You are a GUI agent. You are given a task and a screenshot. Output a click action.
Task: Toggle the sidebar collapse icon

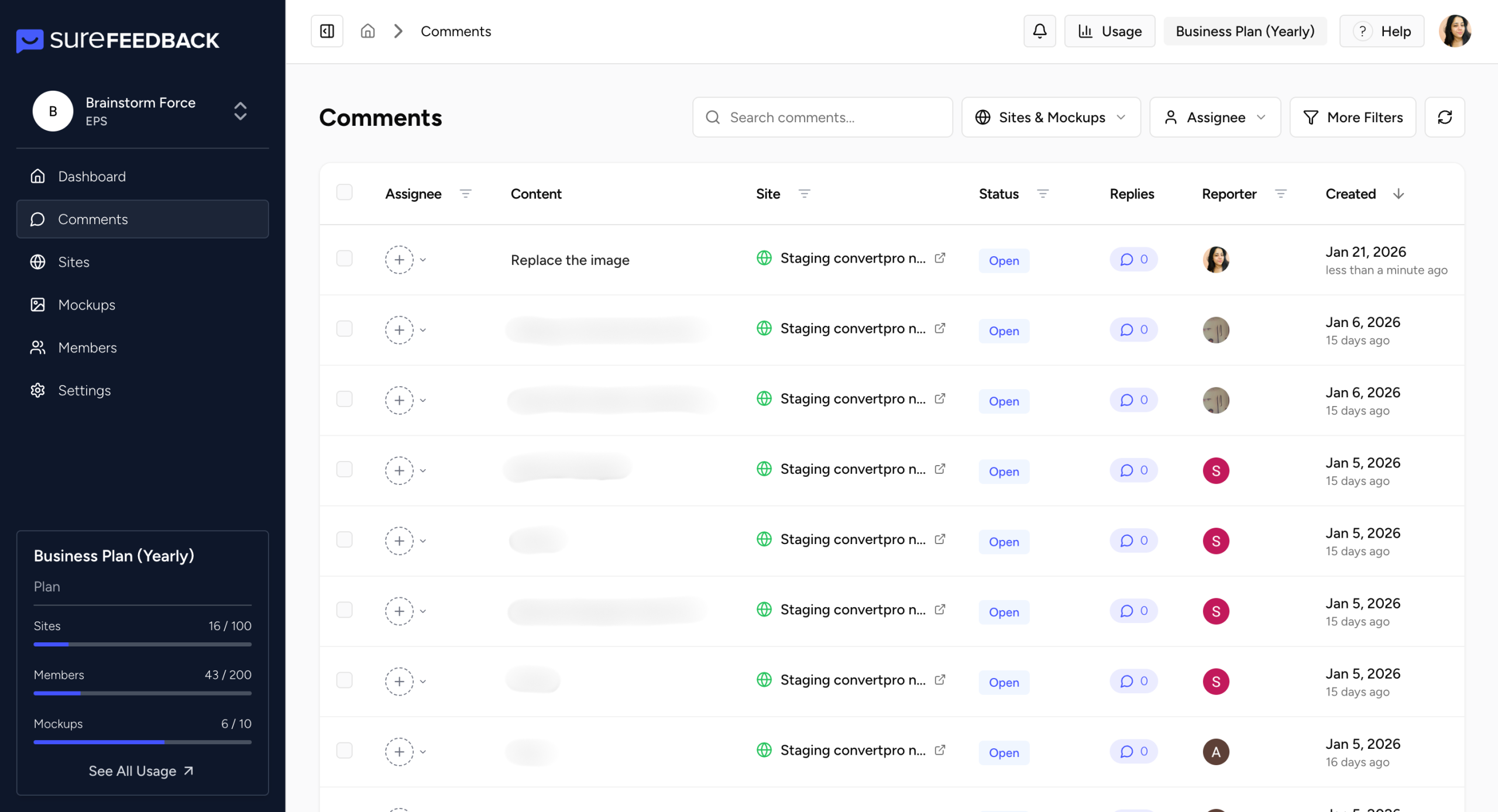327,31
